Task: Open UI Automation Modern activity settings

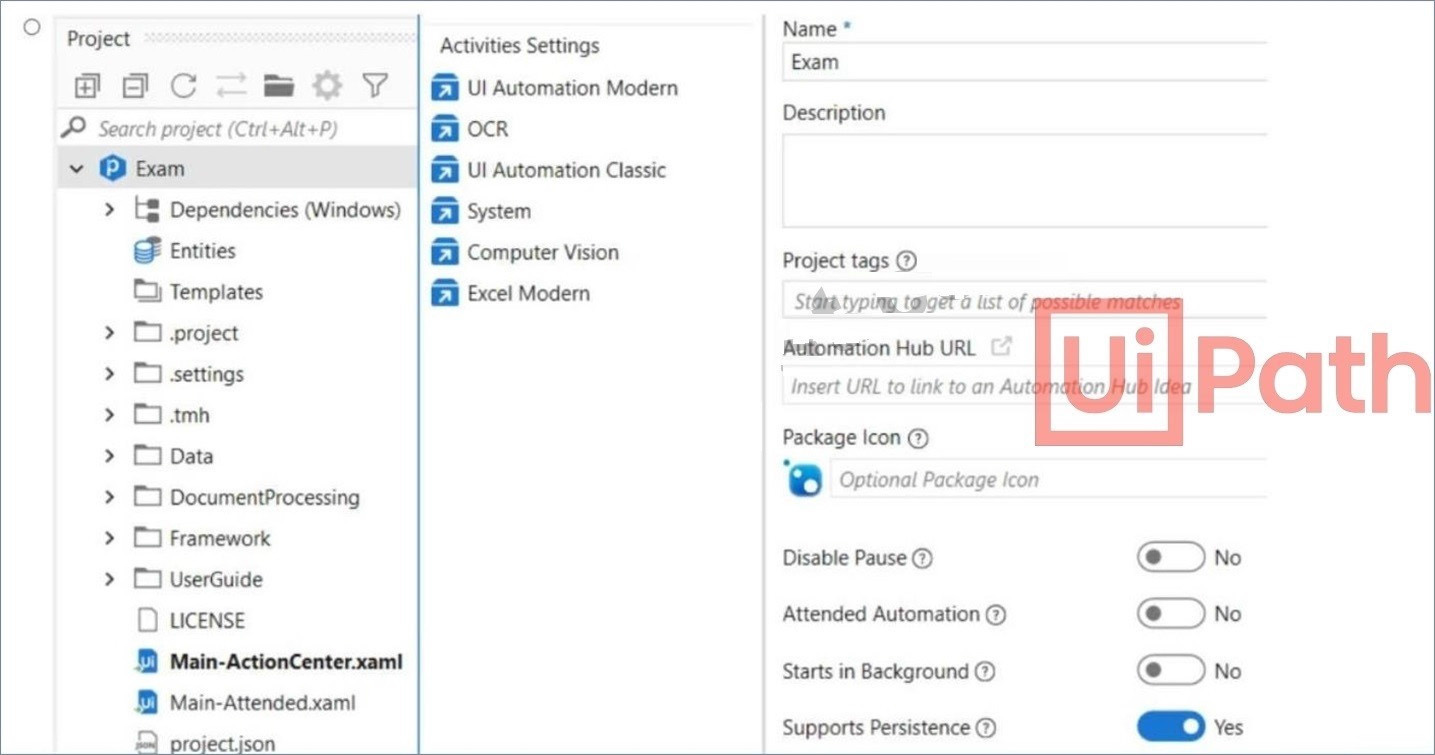Action: point(572,88)
